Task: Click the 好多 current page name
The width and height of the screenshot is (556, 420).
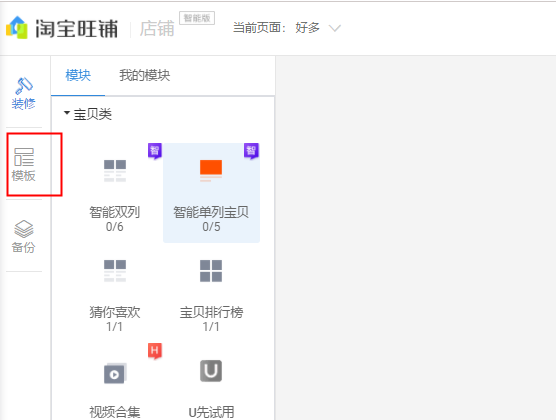Action: pos(307,27)
